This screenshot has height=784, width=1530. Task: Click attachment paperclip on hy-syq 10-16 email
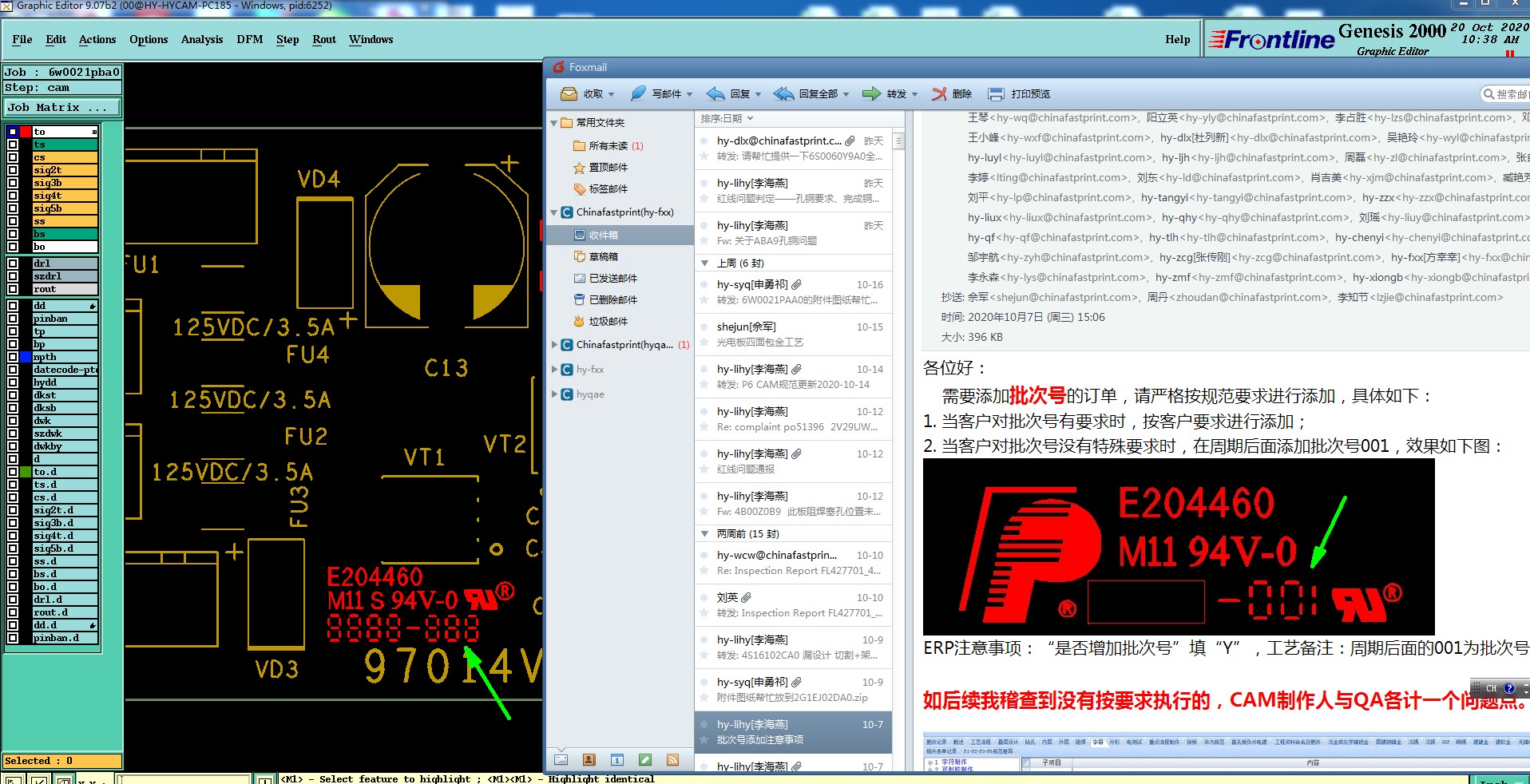pyautogui.click(x=797, y=284)
